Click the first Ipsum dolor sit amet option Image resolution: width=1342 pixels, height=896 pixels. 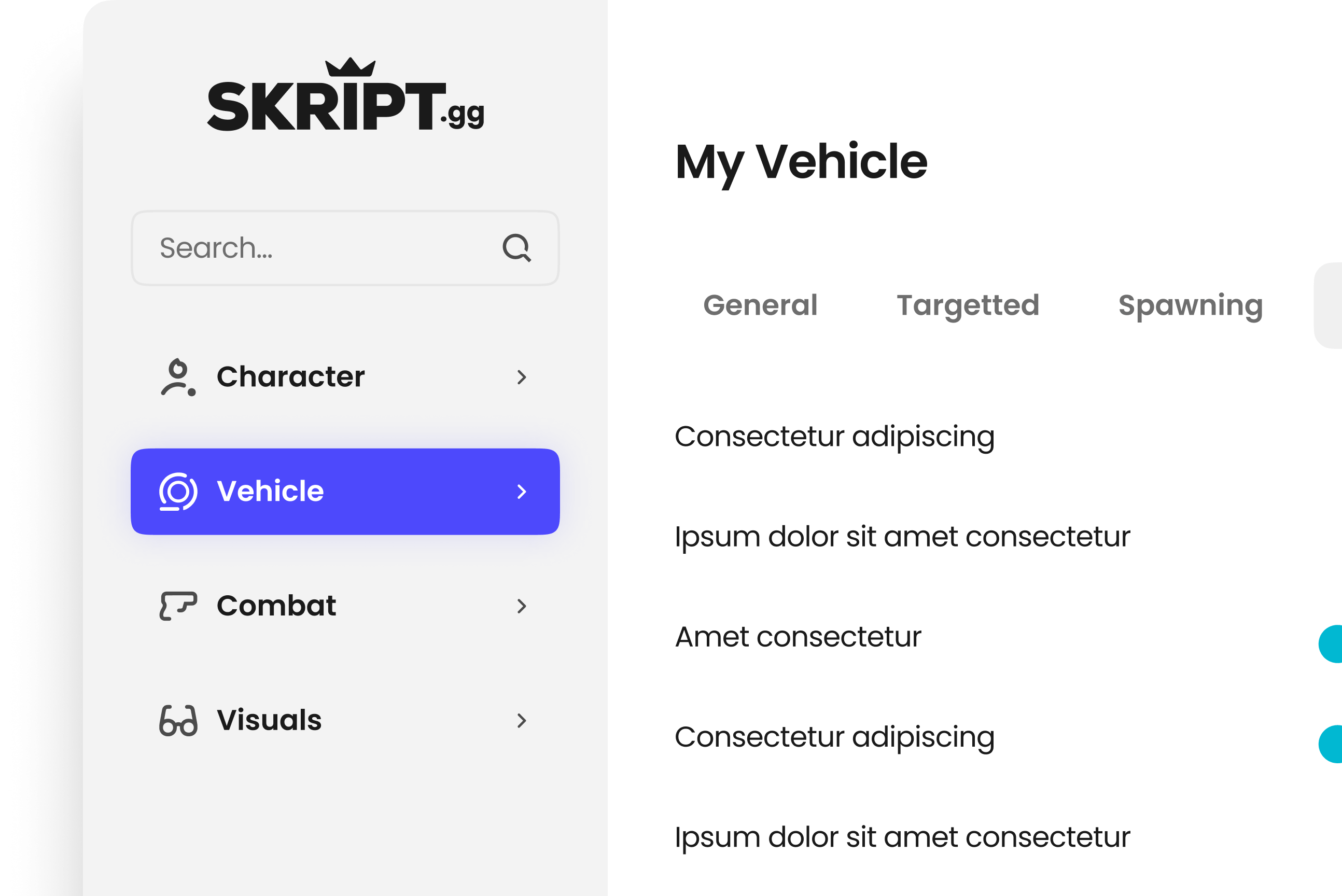click(902, 537)
